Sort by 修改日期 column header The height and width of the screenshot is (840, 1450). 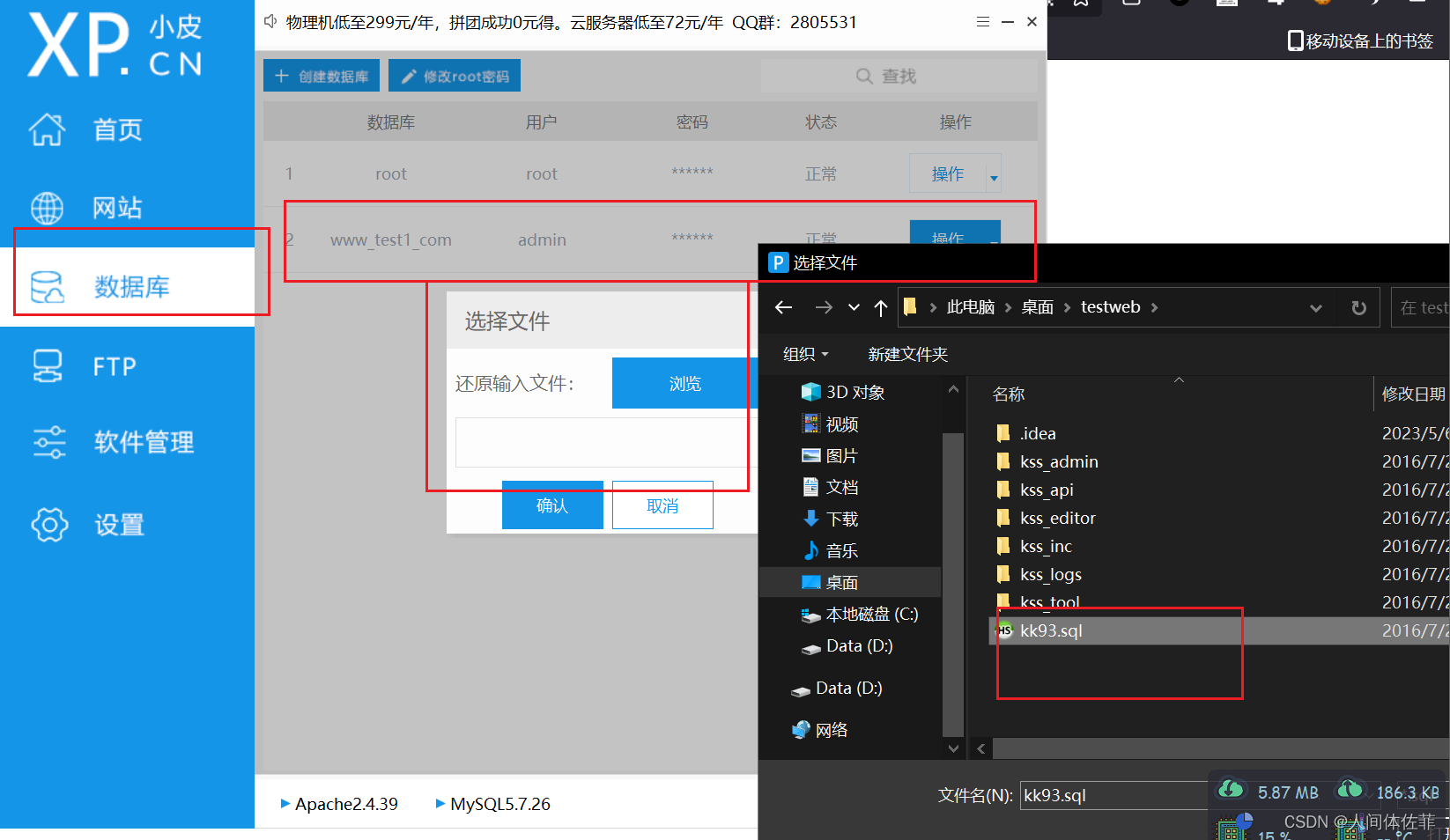click(1413, 394)
